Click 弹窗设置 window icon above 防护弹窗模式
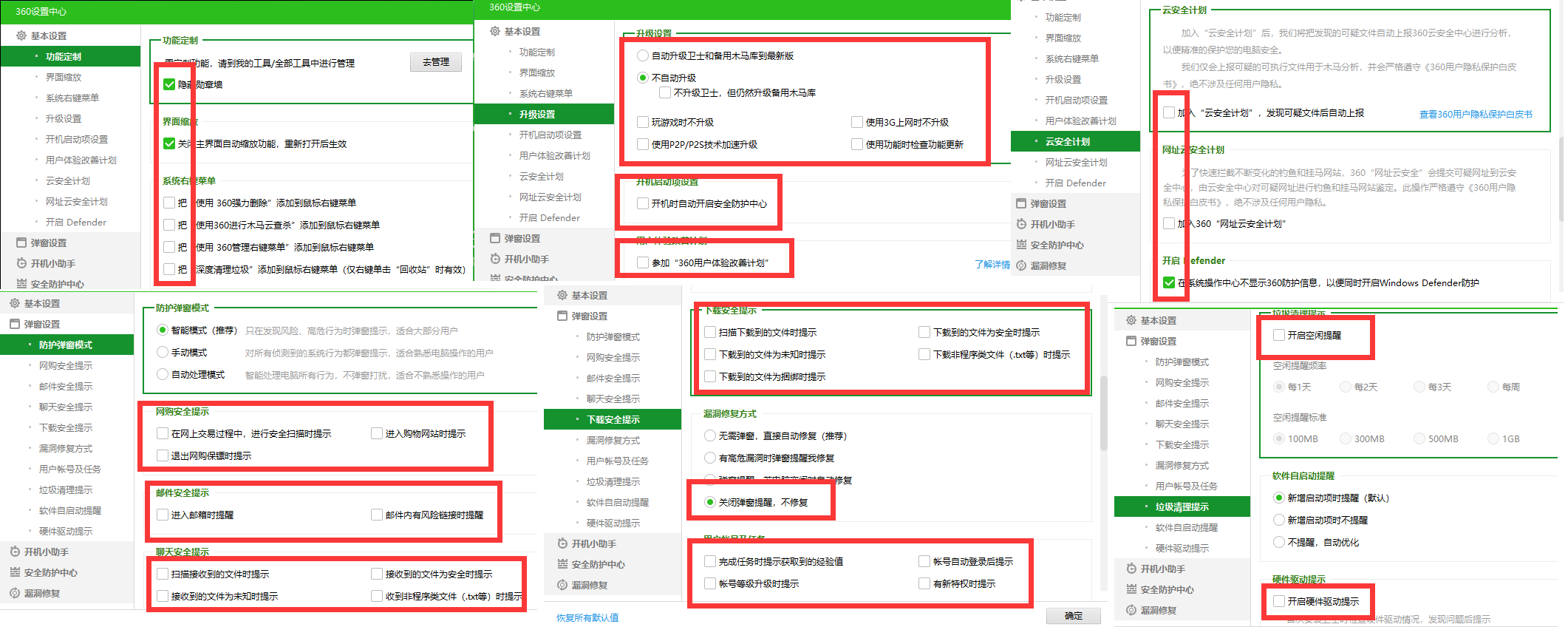The height and width of the screenshot is (627, 1568). [15, 324]
